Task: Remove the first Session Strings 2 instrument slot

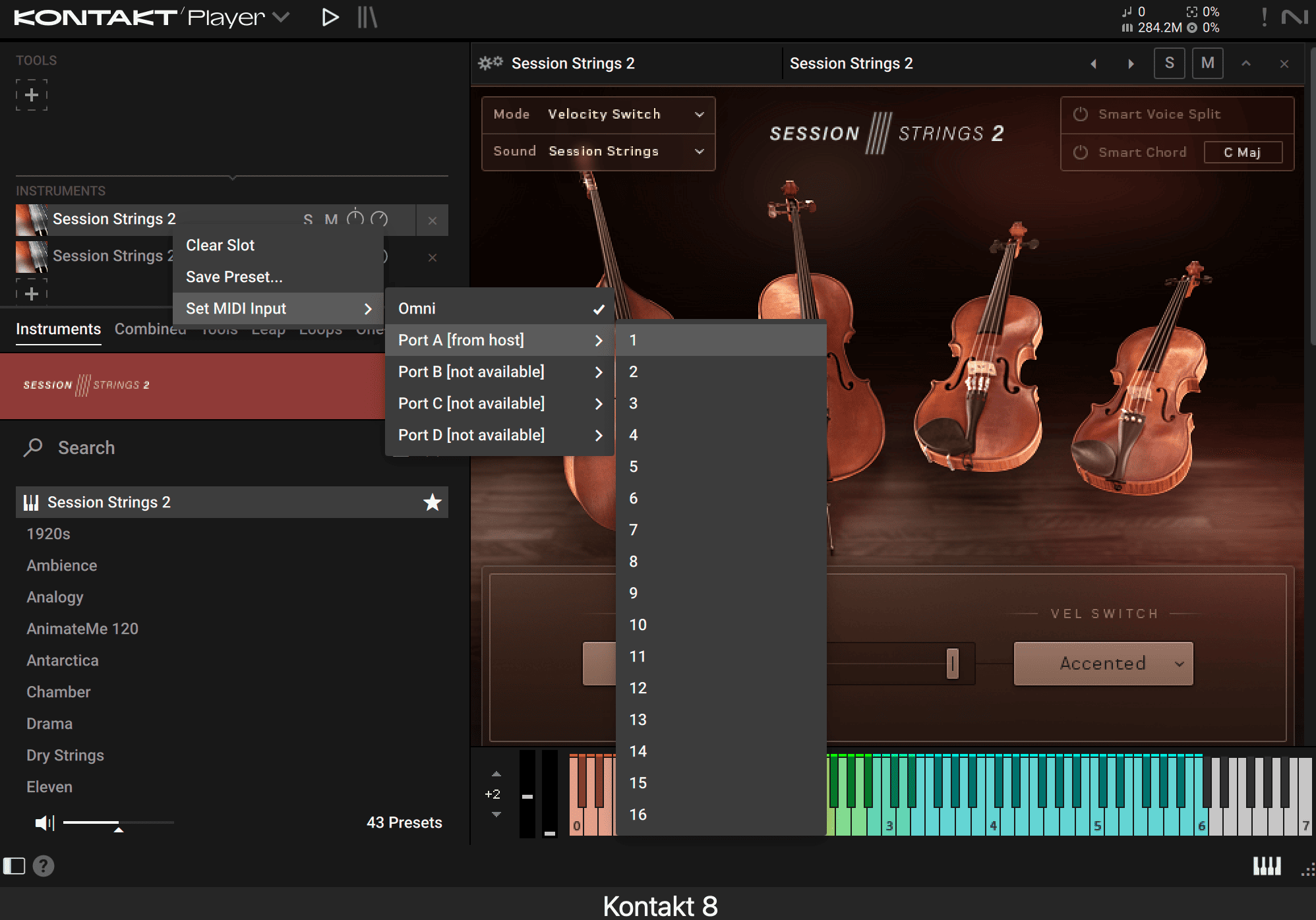Action: coord(433,221)
